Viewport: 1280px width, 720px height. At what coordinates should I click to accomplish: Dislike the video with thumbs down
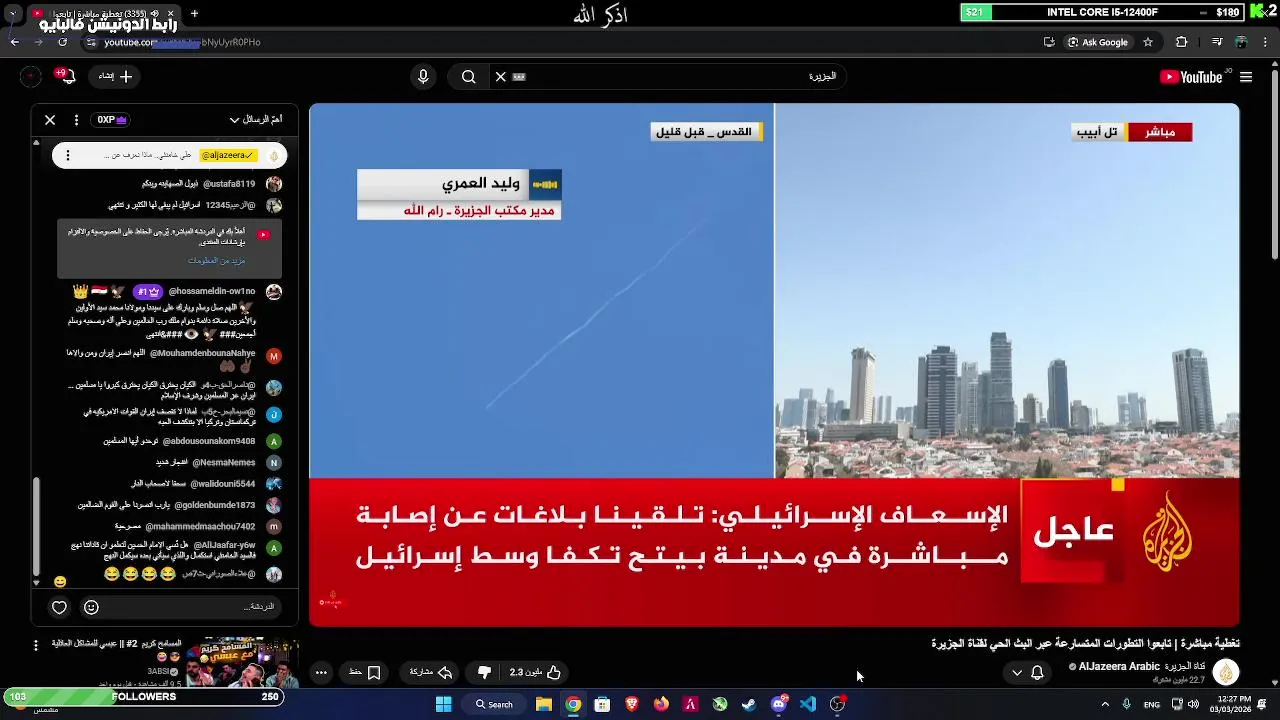coord(485,673)
